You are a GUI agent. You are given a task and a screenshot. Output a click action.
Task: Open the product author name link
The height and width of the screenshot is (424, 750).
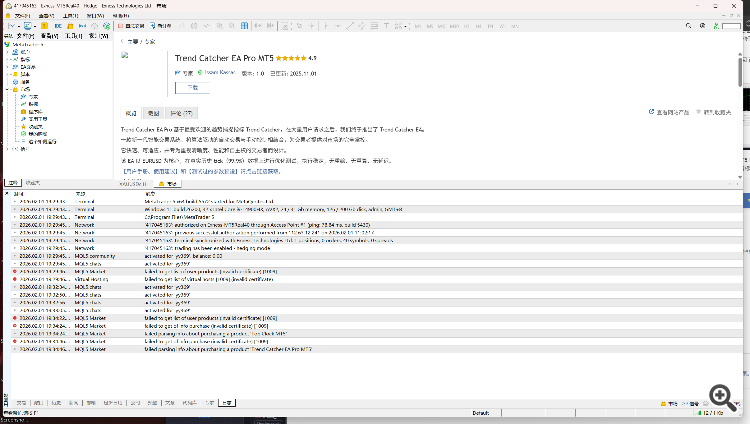pyautogui.click(x=220, y=73)
